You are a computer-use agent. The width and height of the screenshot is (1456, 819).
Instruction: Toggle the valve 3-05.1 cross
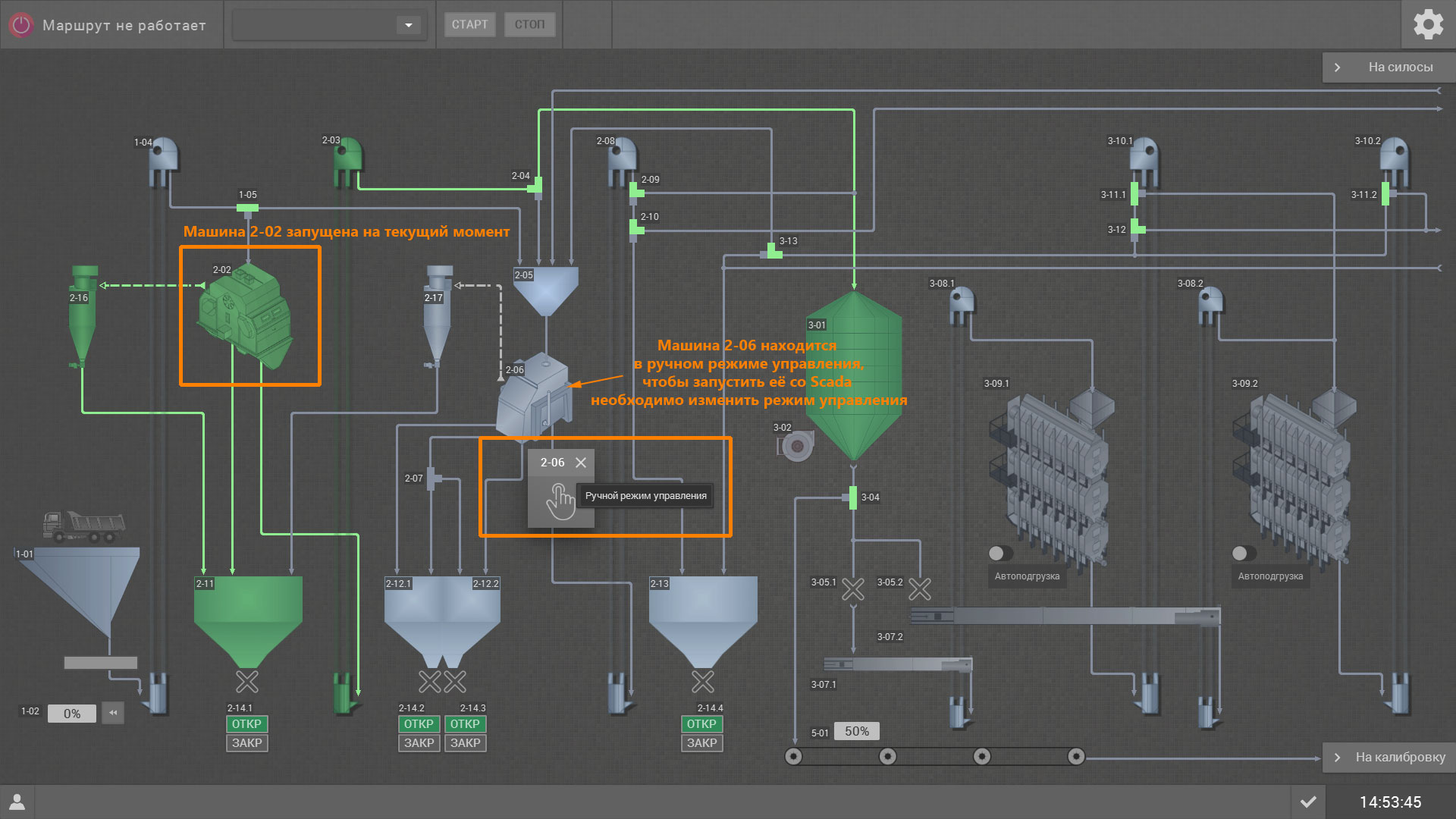(x=853, y=589)
